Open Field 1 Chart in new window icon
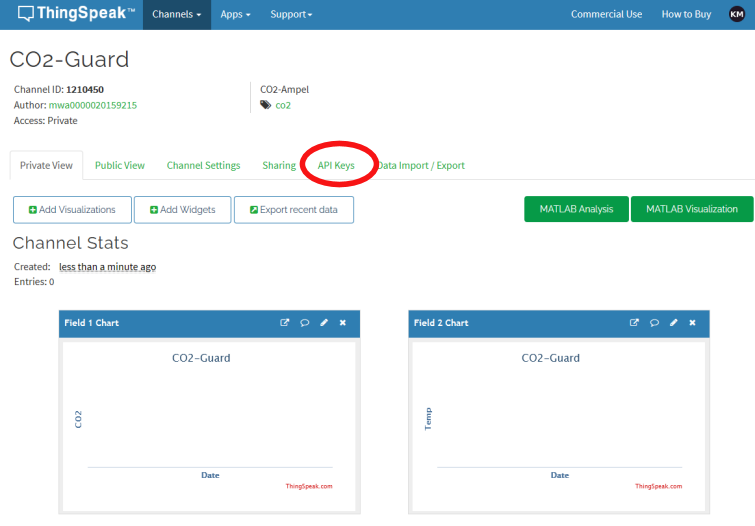Screen dimensions: 755x526 285,323
